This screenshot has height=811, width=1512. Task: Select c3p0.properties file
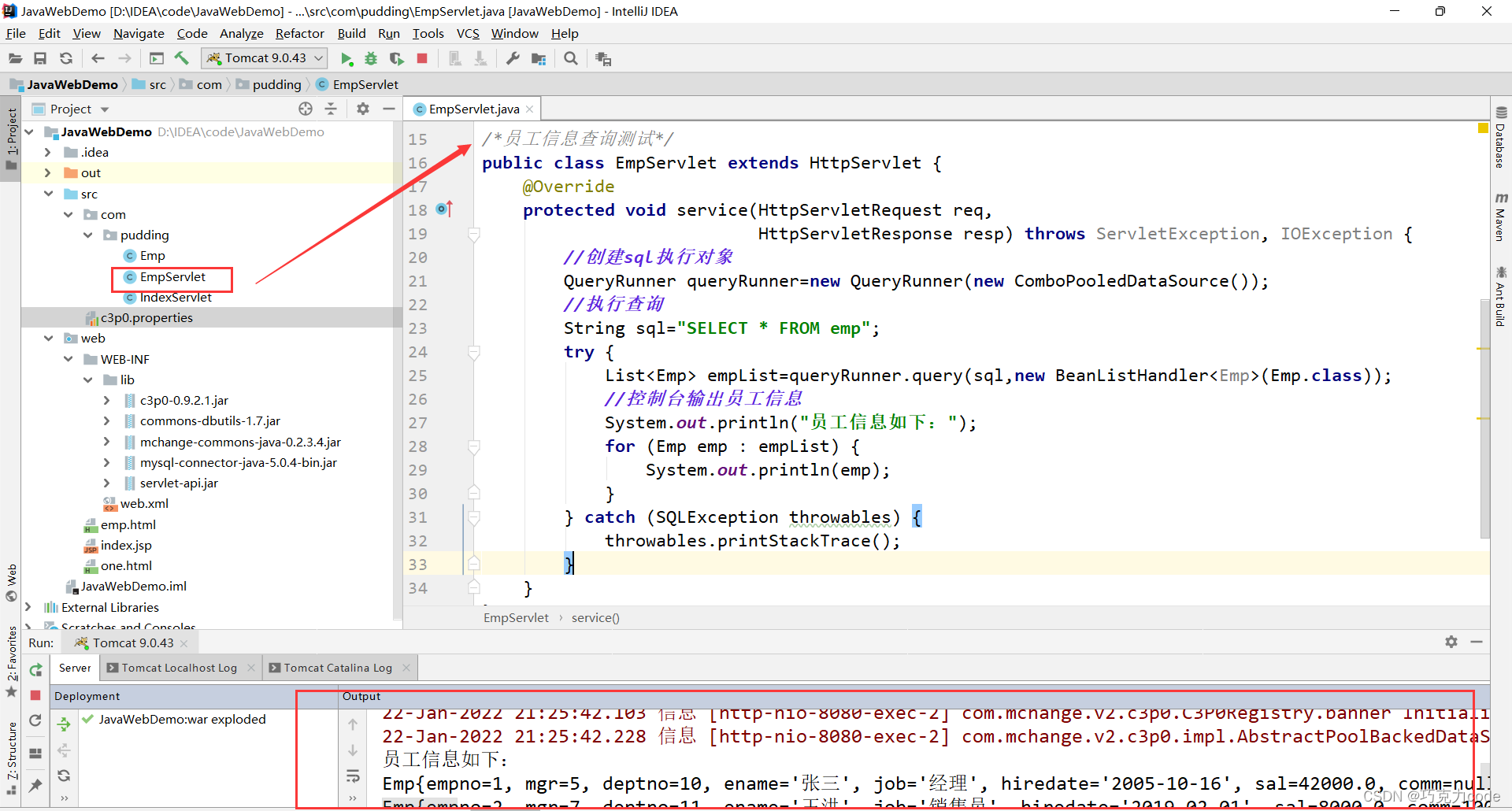[x=146, y=317]
